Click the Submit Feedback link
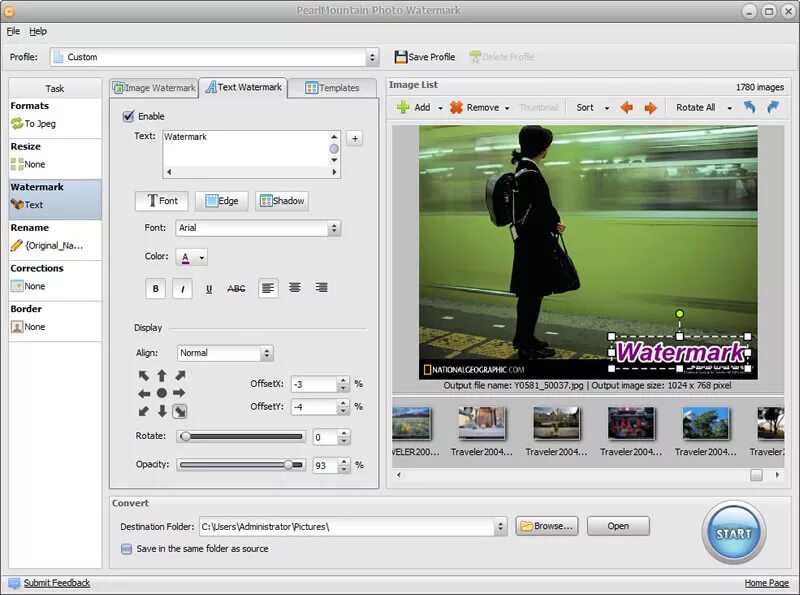Image resolution: width=800 pixels, height=595 pixels. (57, 583)
